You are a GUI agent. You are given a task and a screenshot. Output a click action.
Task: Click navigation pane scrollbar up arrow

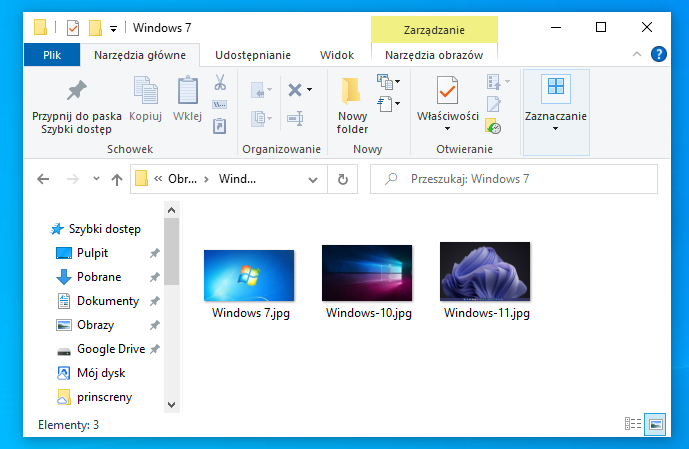click(x=171, y=210)
